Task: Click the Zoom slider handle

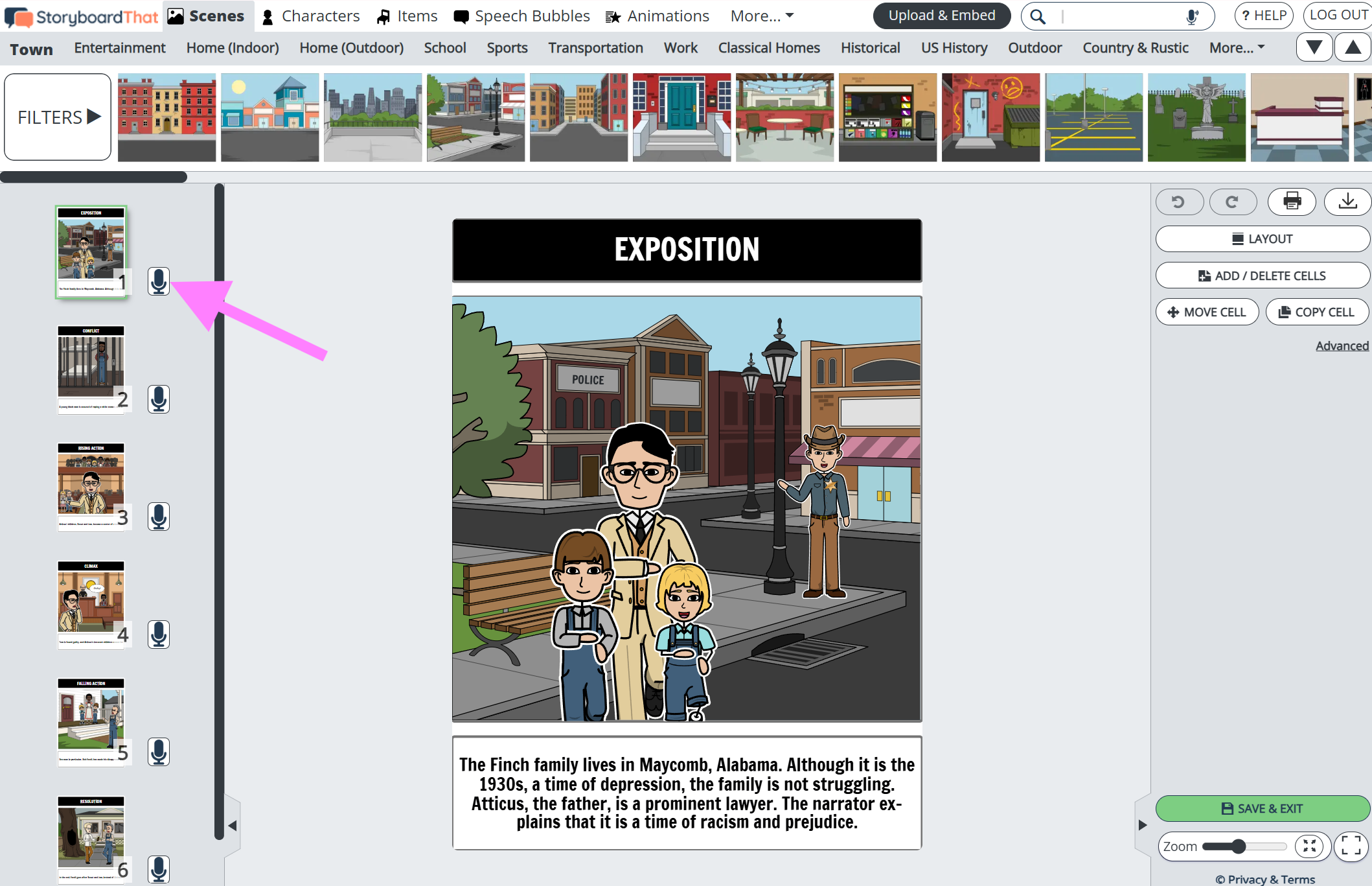Action: click(x=1239, y=846)
